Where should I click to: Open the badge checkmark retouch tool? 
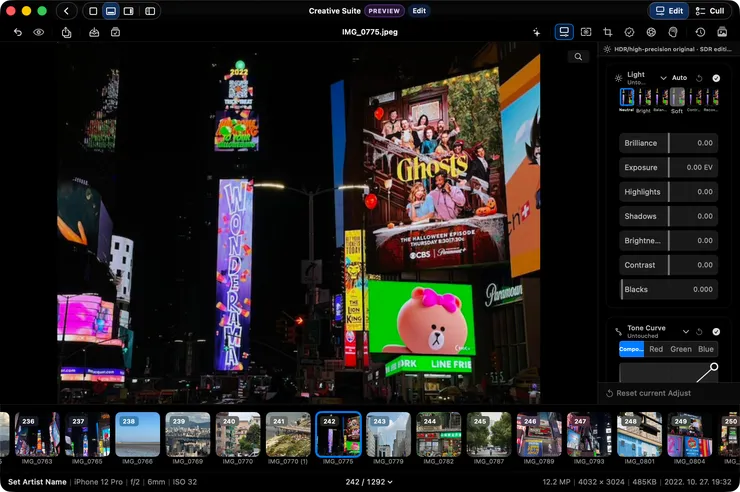point(629,32)
